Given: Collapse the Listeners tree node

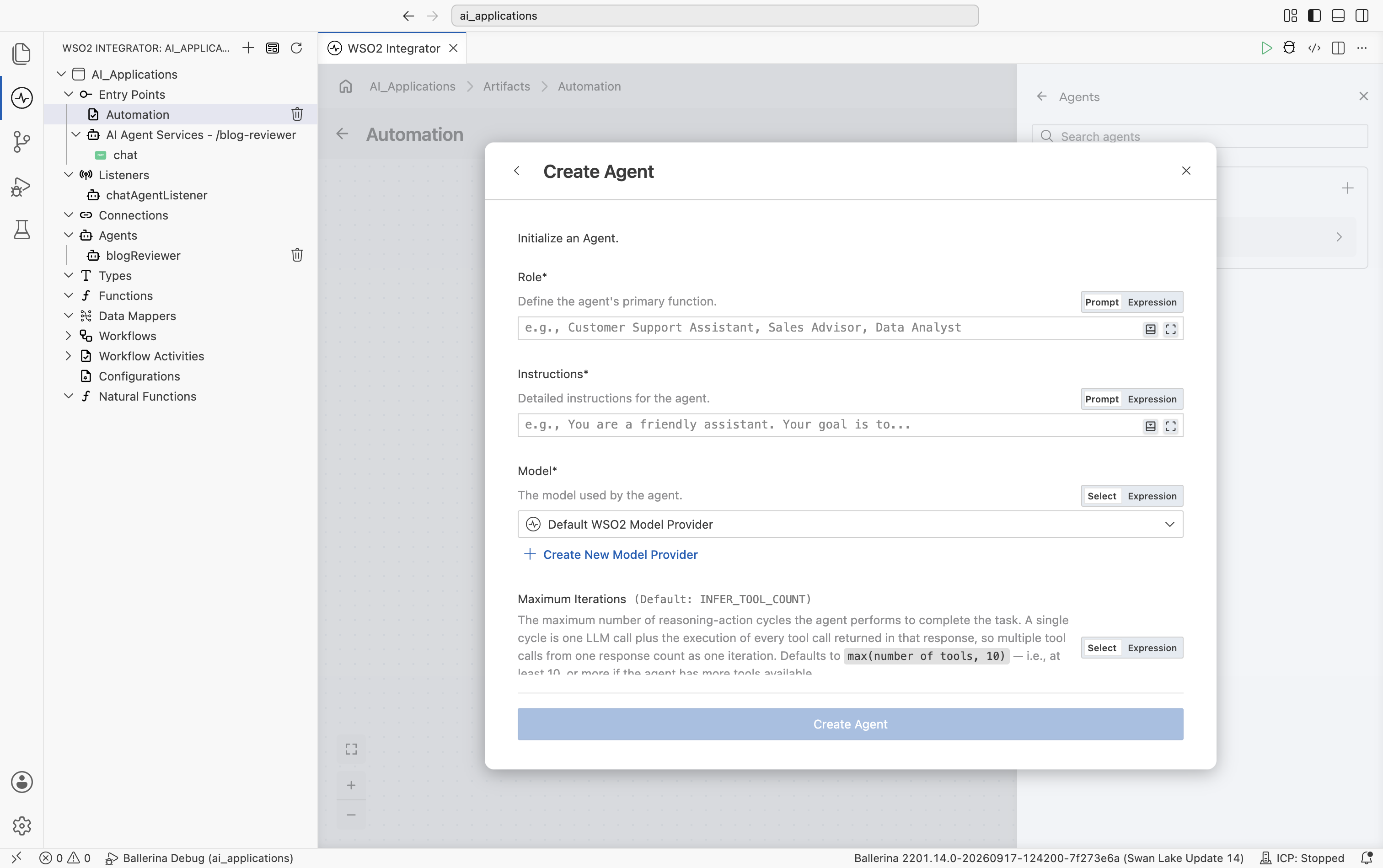Looking at the screenshot, I should [68, 175].
